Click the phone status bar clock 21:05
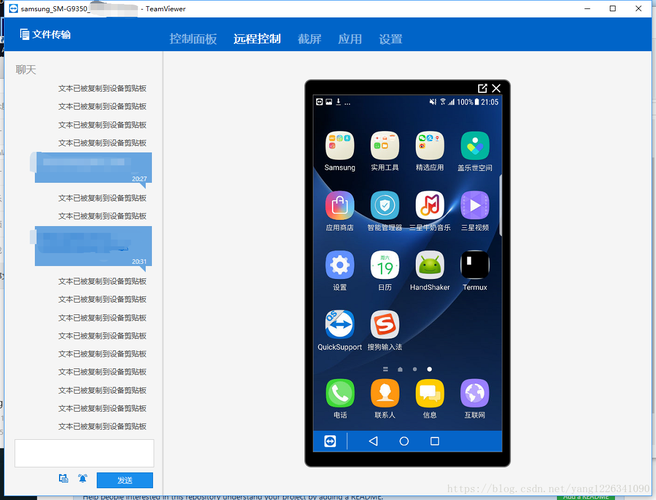Viewport: 656px width, 500px height. click(489, 102)
